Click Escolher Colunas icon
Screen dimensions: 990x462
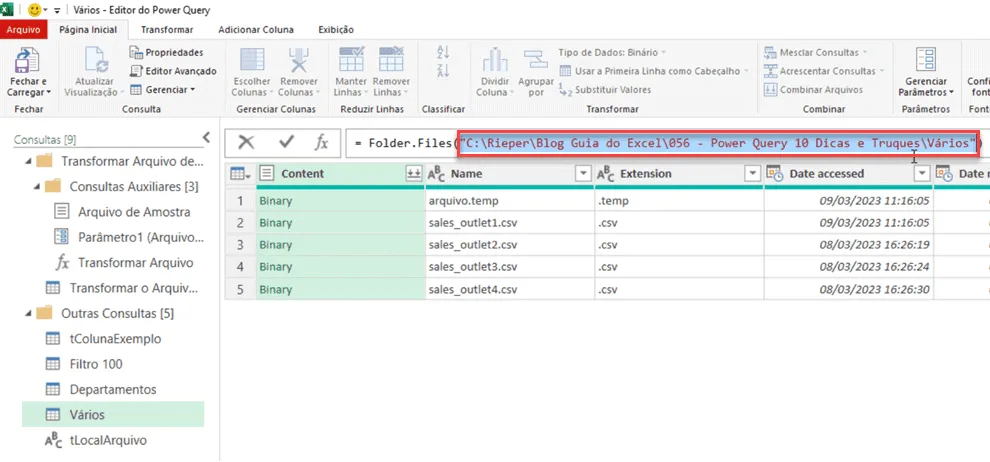[x=252, y=61]
